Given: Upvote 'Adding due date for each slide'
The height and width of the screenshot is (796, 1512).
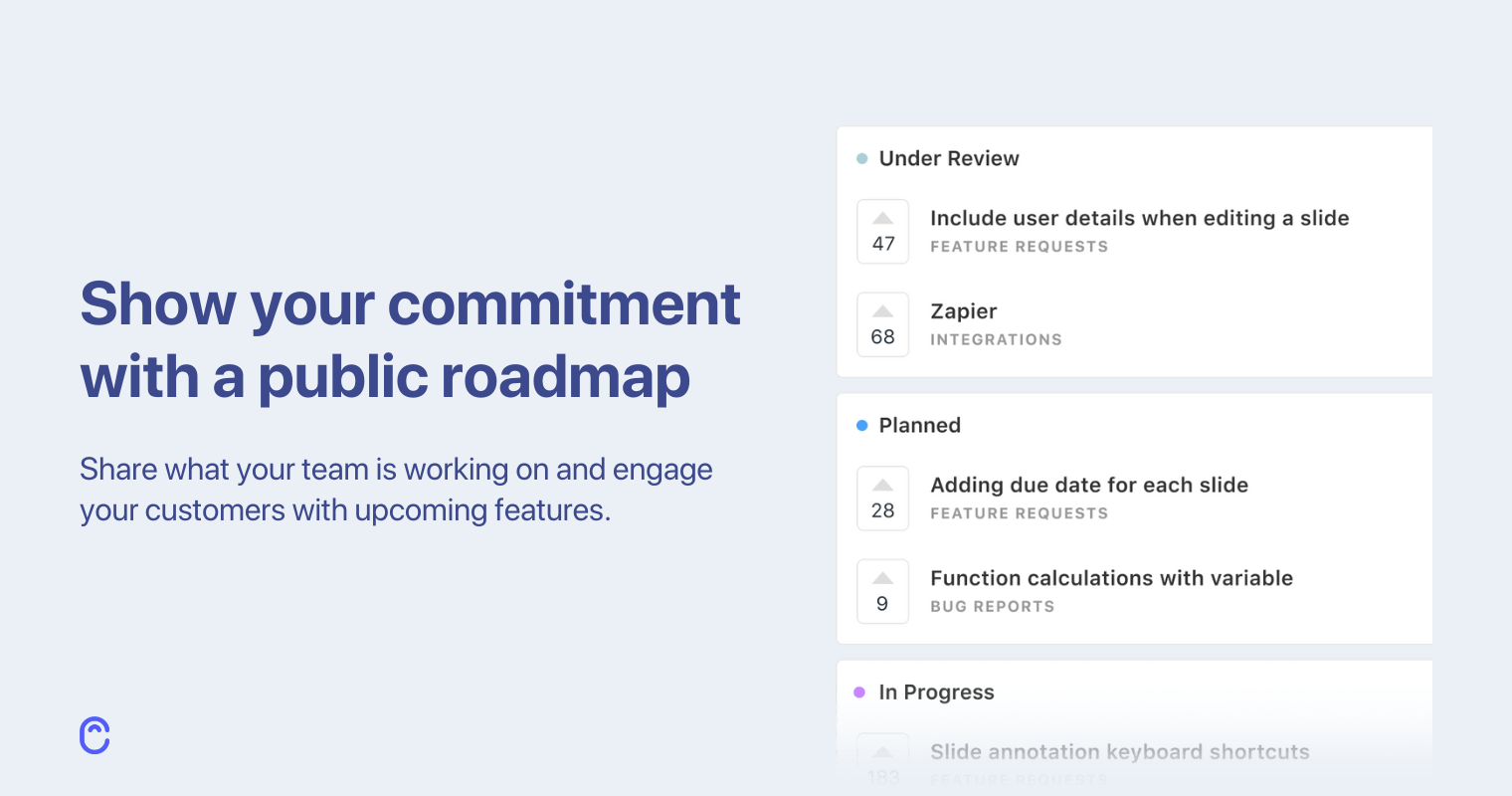Looking at the screenshot, I should tap(882, 498).
